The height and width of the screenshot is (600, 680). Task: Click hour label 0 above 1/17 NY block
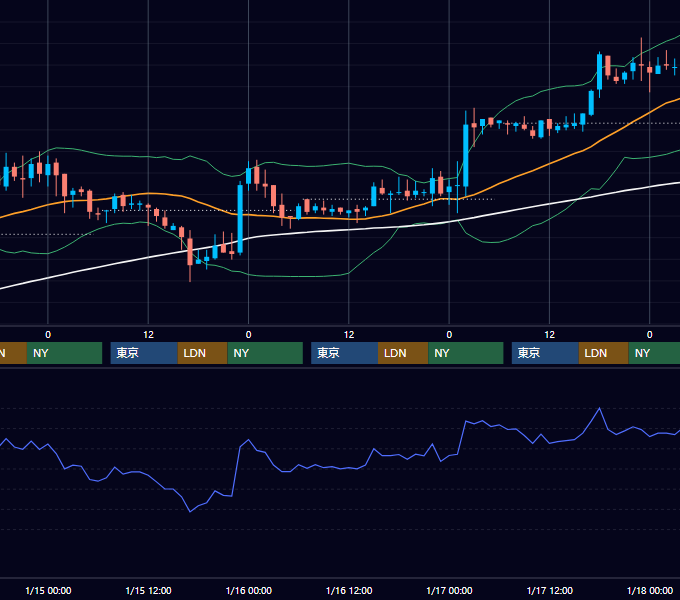[449, 335]
